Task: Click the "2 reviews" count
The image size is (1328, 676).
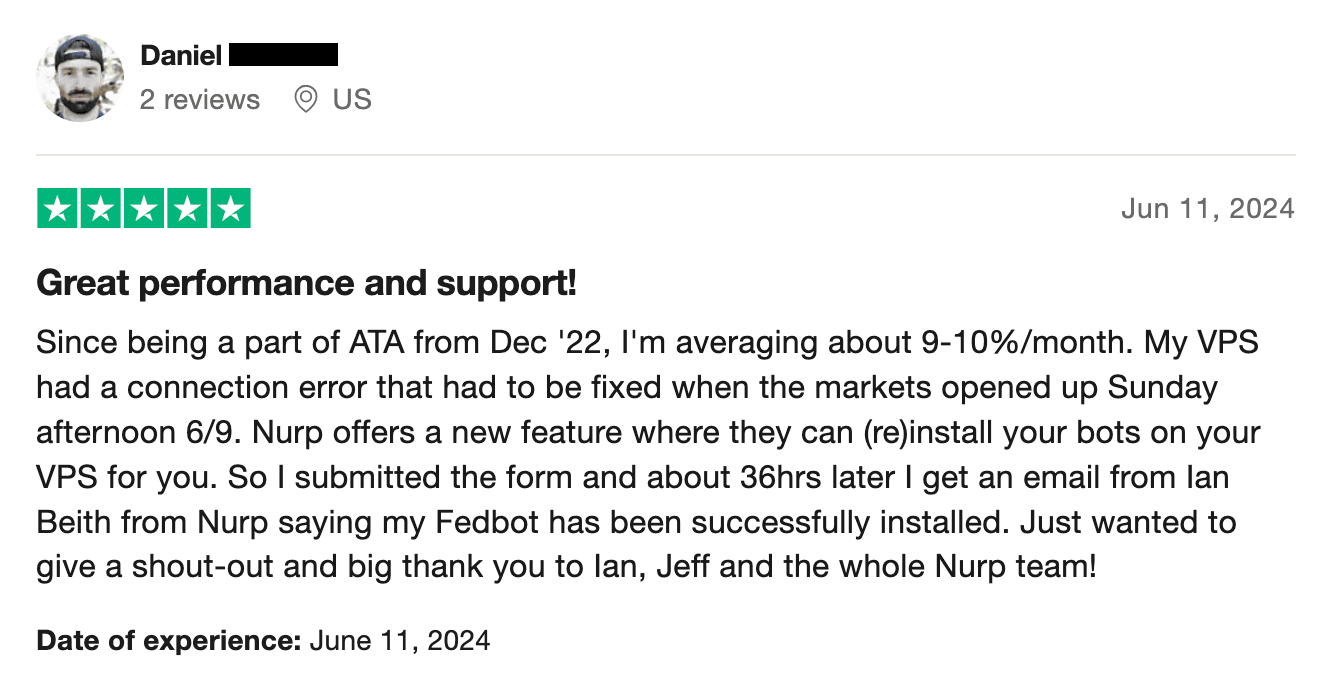Action: click(199, 100)
